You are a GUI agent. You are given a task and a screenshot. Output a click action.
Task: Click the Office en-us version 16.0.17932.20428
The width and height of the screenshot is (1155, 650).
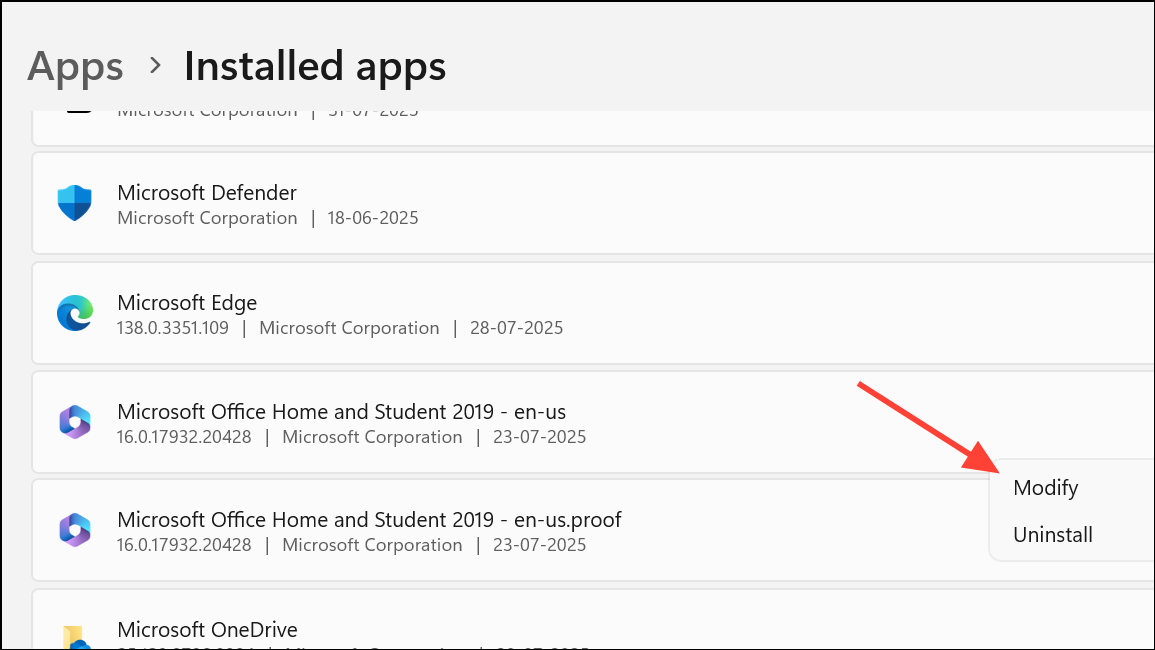[184, 437]
